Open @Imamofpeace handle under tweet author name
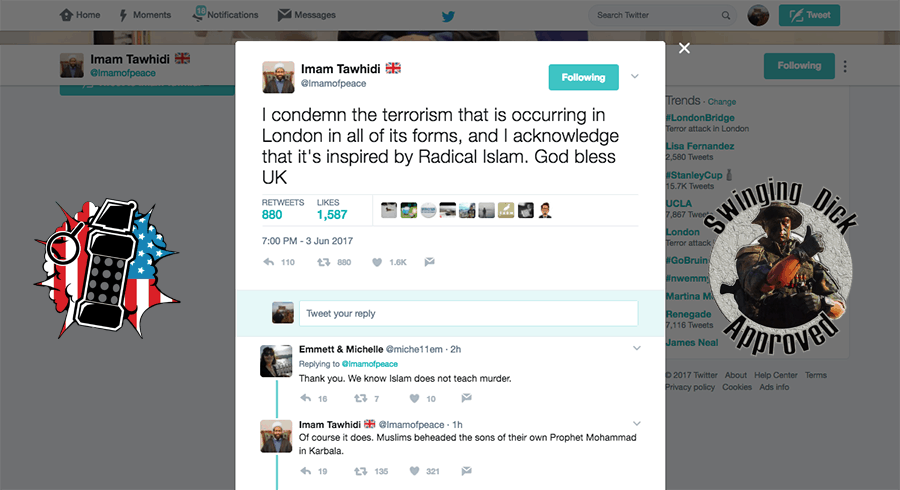This screenshot has height=490, width=900. click(x=333, y=83)
